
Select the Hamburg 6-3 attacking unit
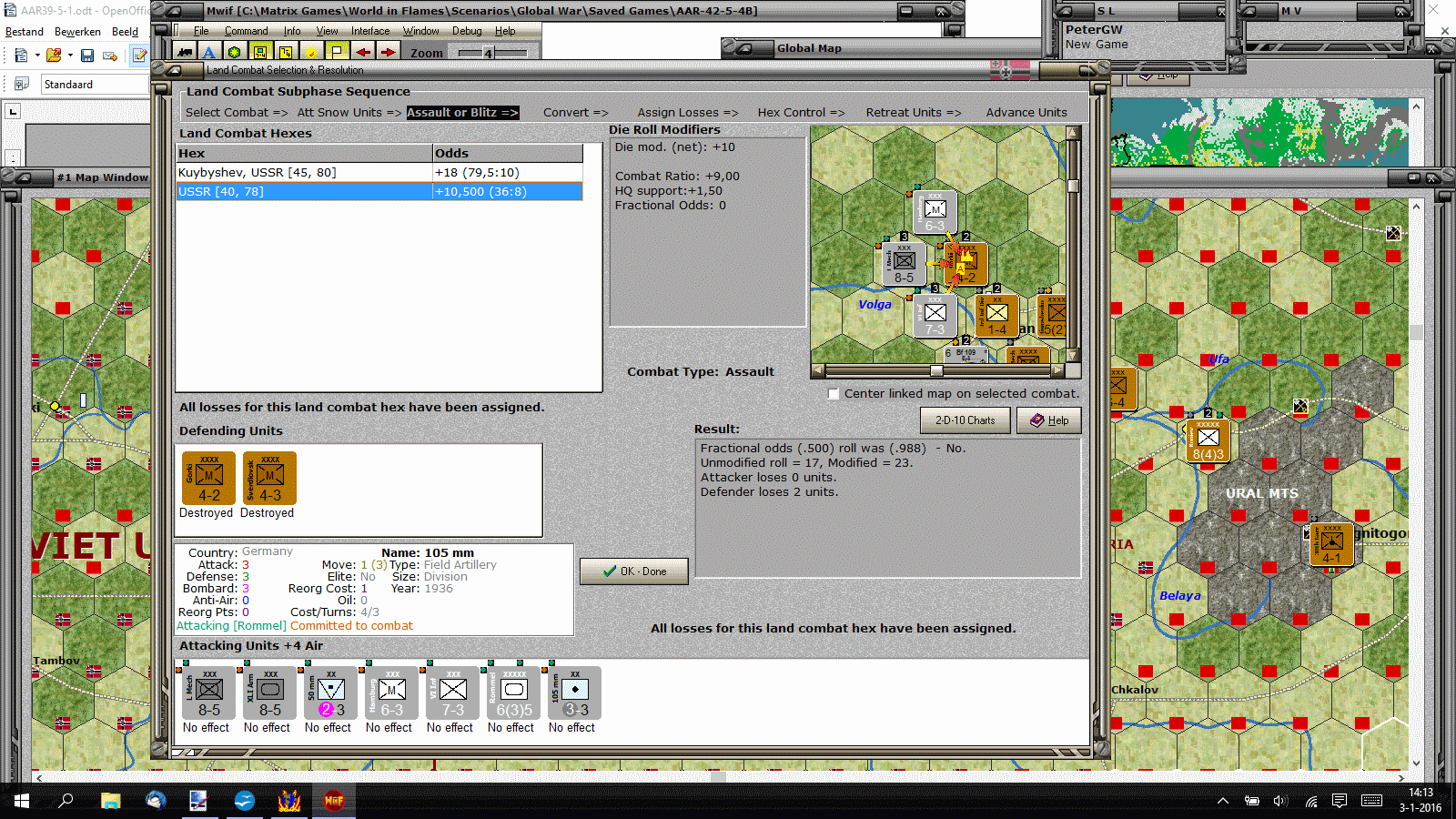[x=391, y=693]
